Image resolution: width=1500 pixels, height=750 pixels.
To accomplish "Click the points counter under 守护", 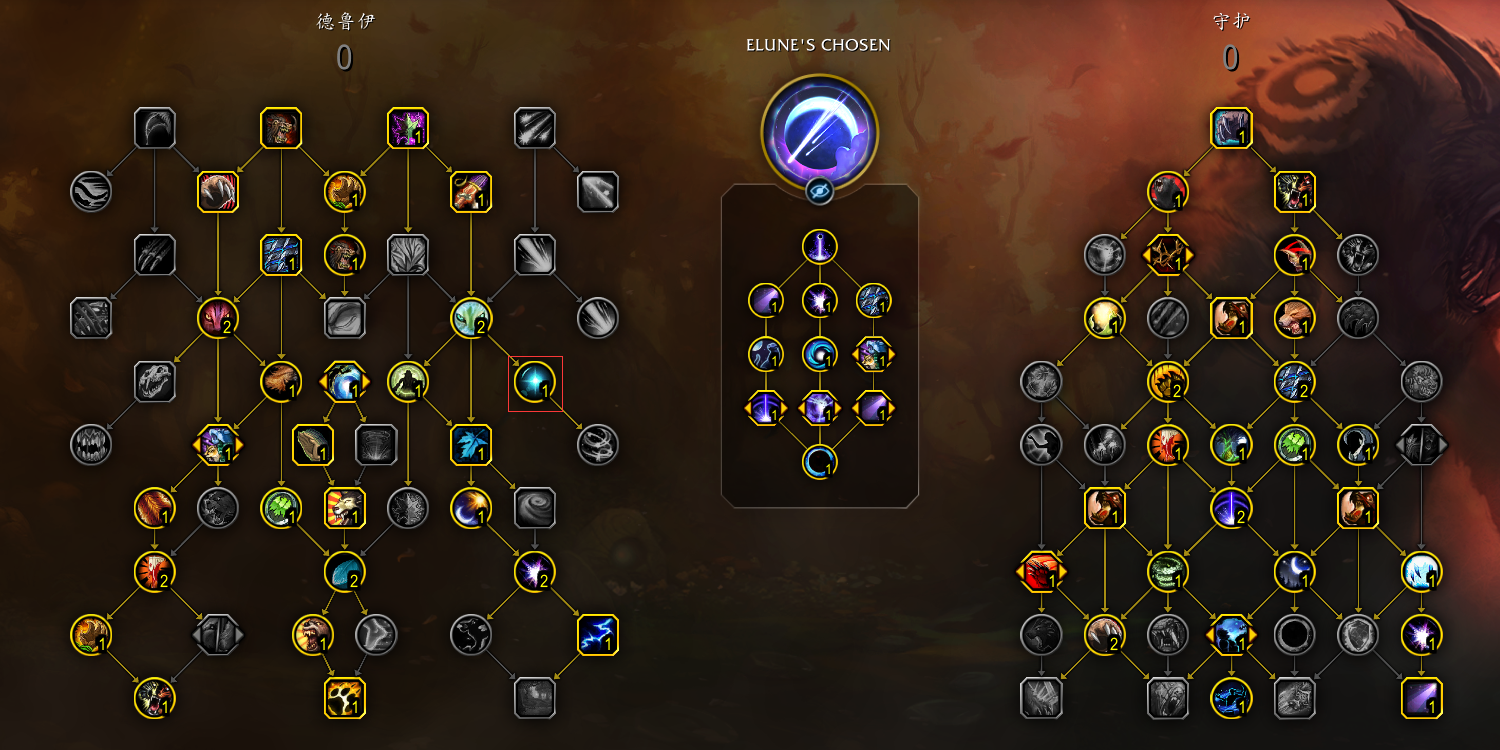I will 1231,58.
